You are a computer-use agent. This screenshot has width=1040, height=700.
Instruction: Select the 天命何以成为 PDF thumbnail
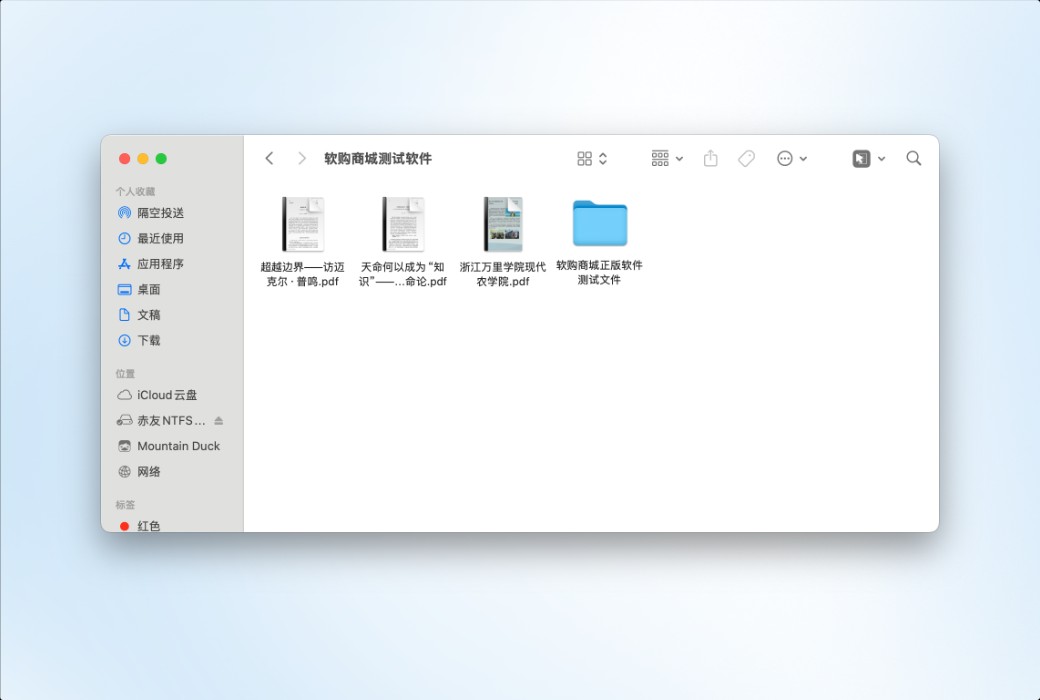click(x=403, y=224)
